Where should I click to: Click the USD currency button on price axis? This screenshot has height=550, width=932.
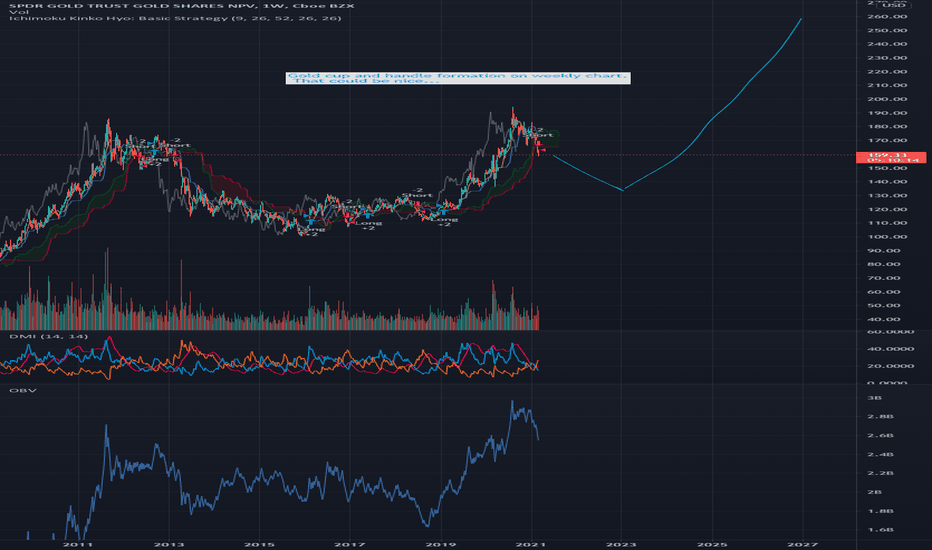tap(893, 5)
